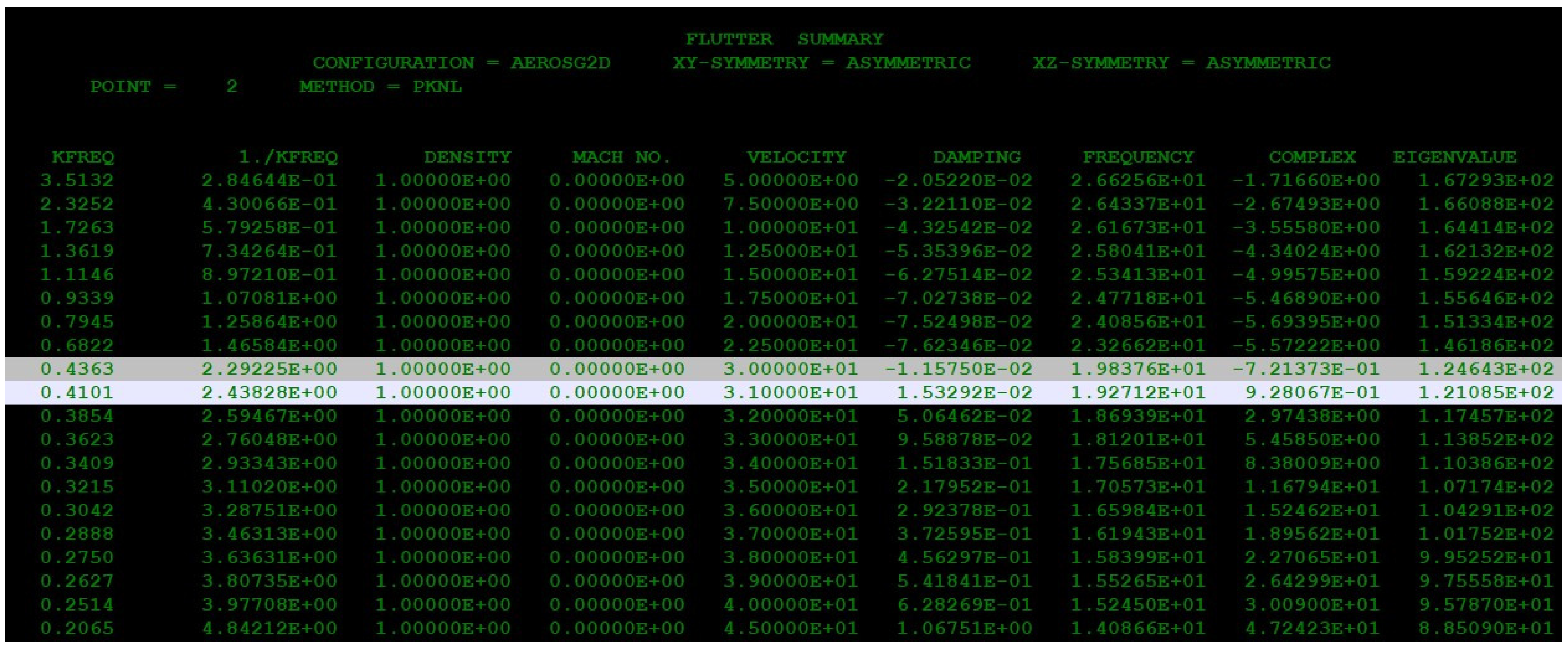1568x649 pixels.
Task: Click damping value 1.53292E-02
Action: pyautogui.click(x=964, y=393)
